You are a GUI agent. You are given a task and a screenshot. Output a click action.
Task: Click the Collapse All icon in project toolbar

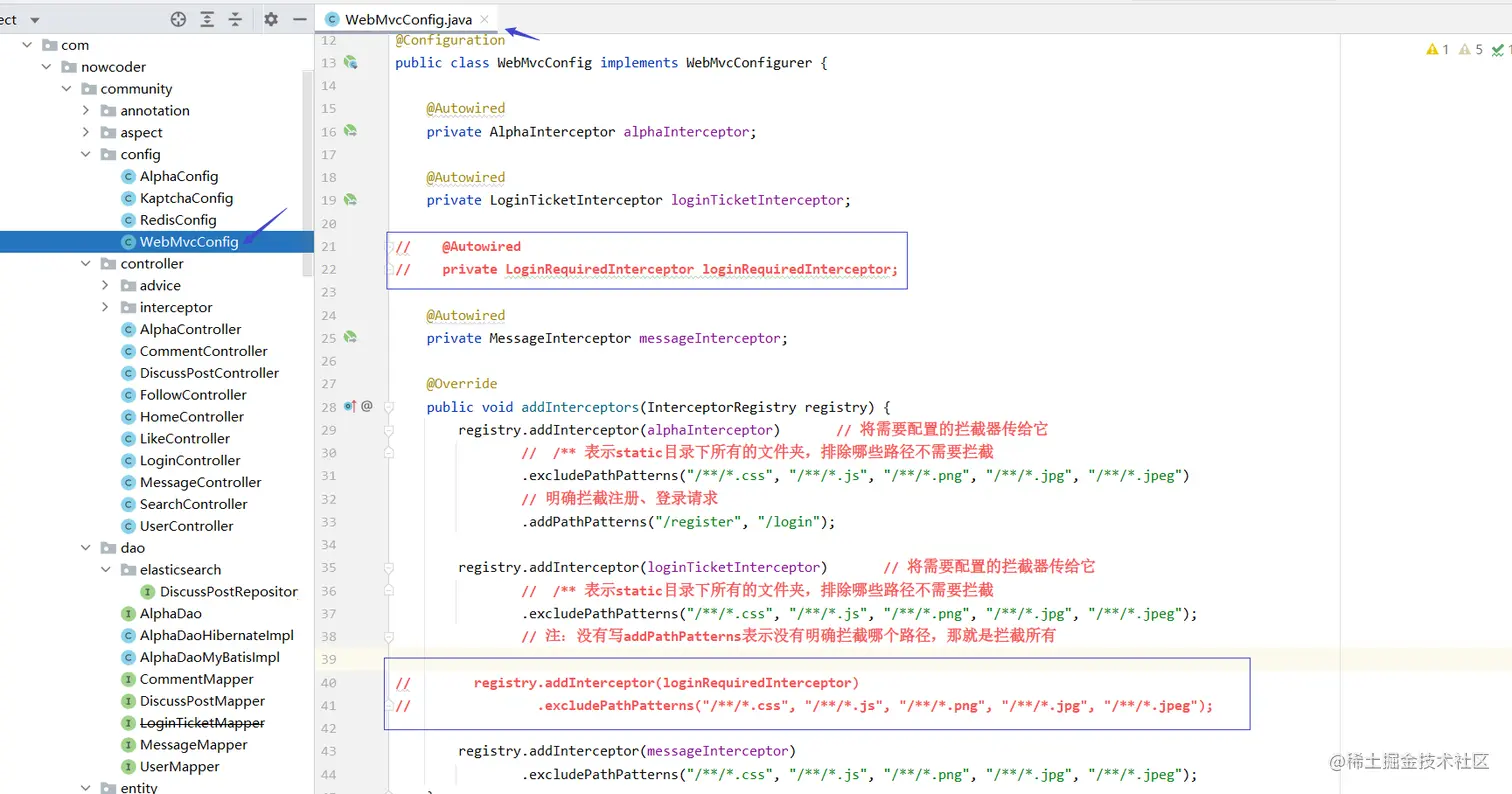pos(235,19)
